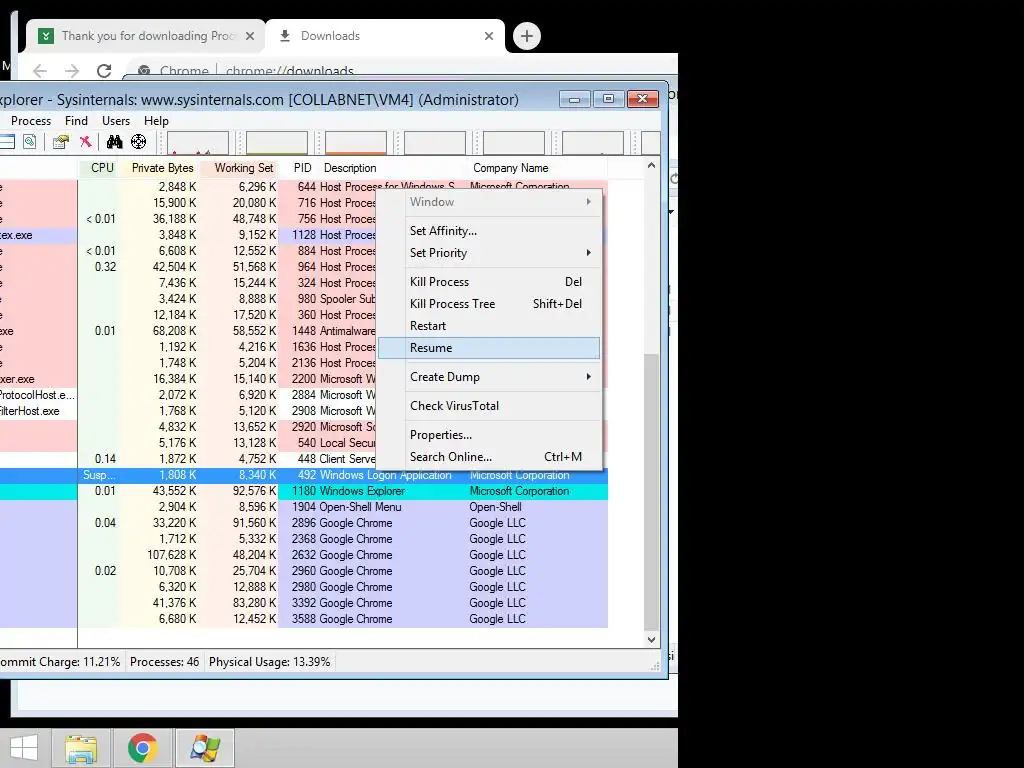This screenshot has height=768, width=1024.
Task: Select Check VirusTotal menu item
Action: click(489, 406)
